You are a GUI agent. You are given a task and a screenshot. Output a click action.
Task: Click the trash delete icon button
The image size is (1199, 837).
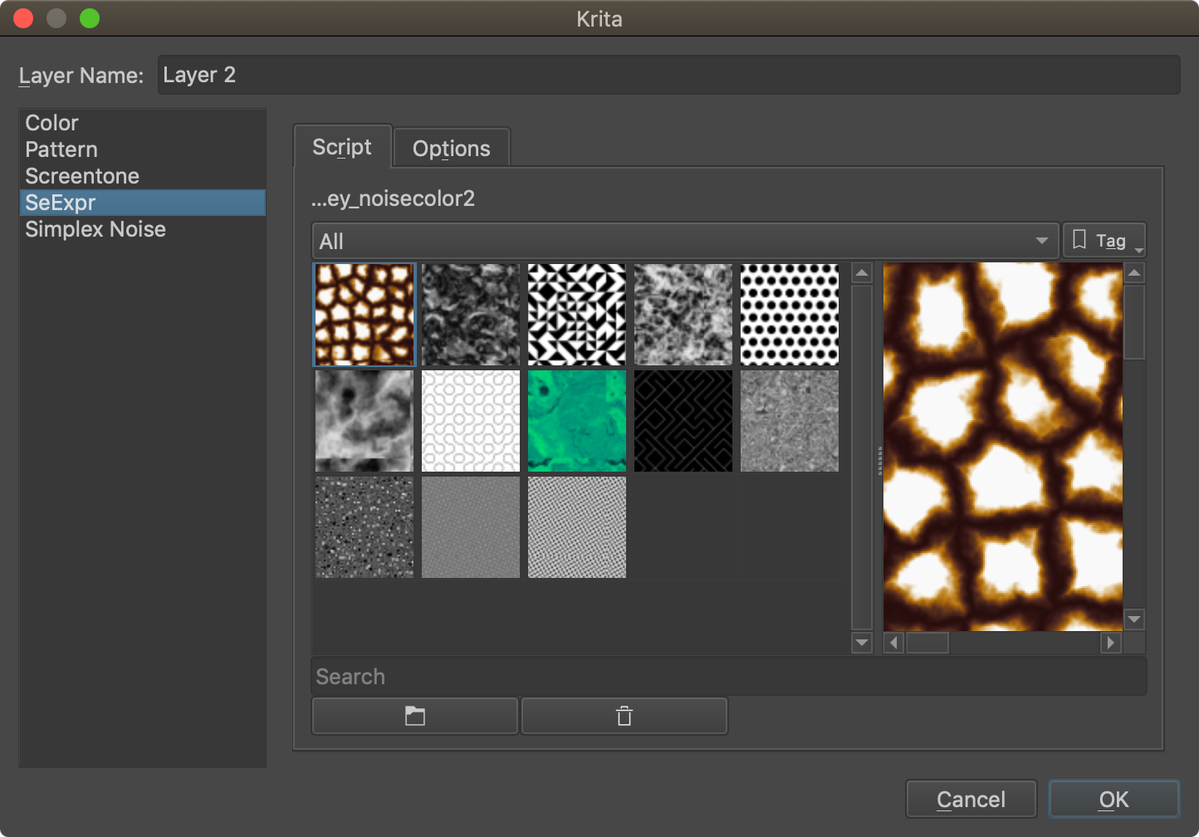coord(624,716)
